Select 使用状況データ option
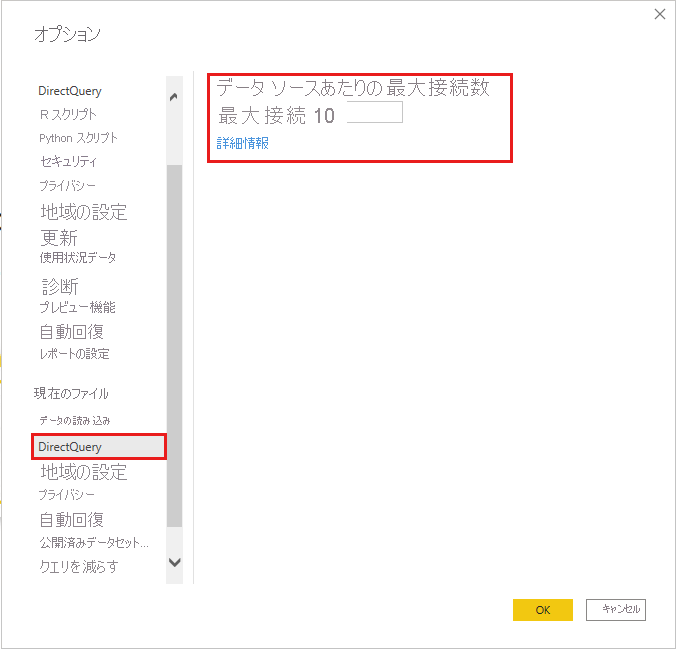Screen dimensions: 676x649 78,257
